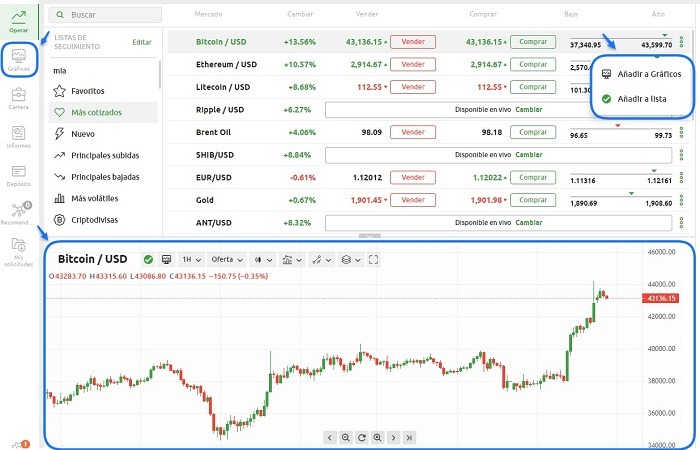Jump to the latest candle in the chart
Screen dimensions: 700x450
(409, 438)
